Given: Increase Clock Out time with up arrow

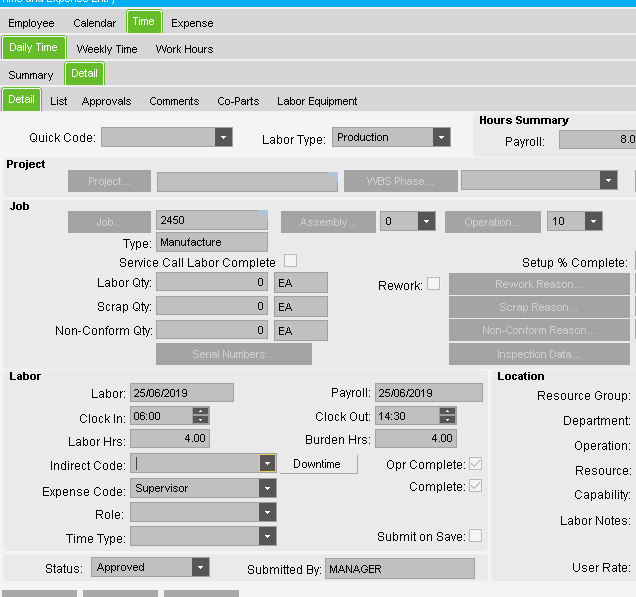Looking at the screenshot, I should point(447,411).
